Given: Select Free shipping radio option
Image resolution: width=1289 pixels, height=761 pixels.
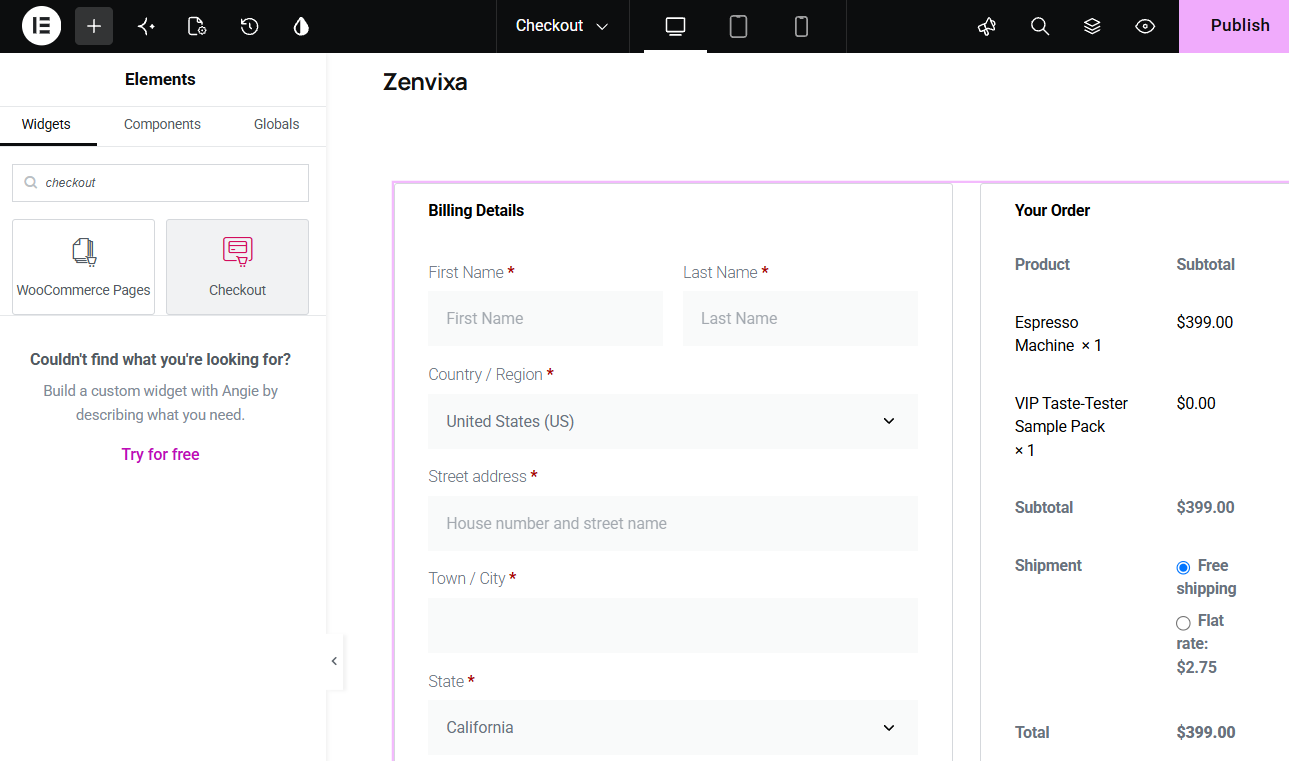Looking at the screenshot, I should click(x=1183, y=567).
